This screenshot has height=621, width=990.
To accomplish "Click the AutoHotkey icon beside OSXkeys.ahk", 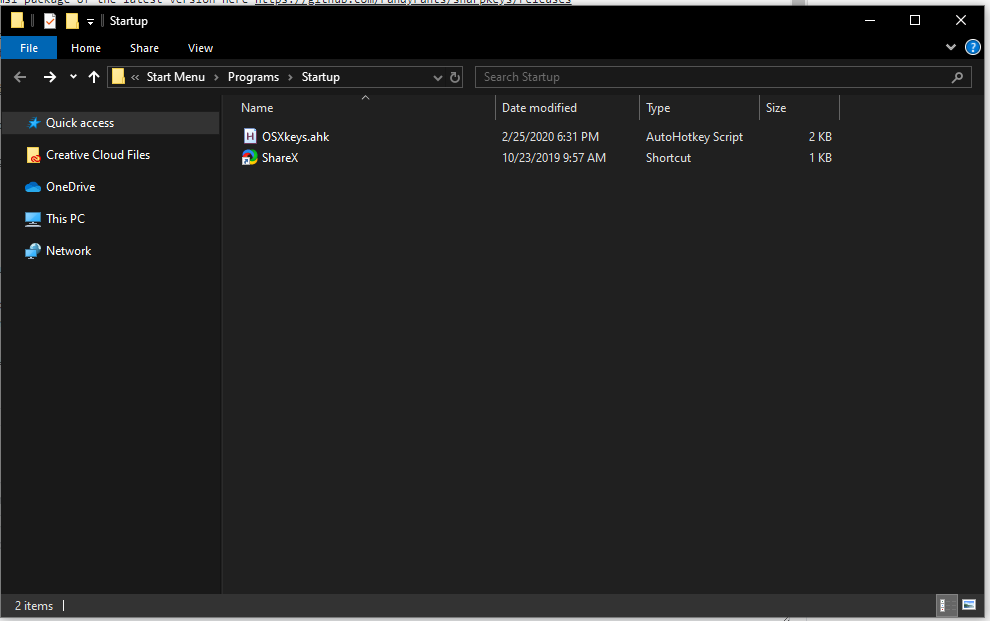I will tap(250, 136).
